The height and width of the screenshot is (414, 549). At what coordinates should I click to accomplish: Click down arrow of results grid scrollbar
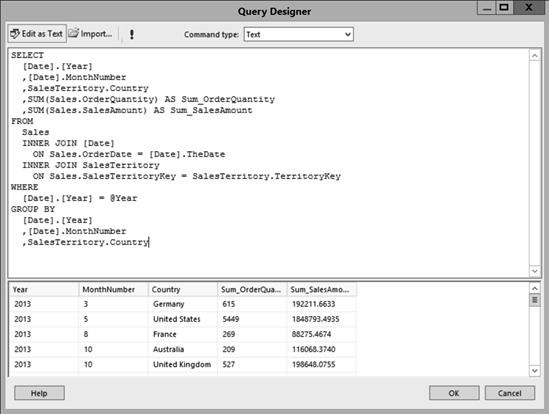tap(534, 371)
